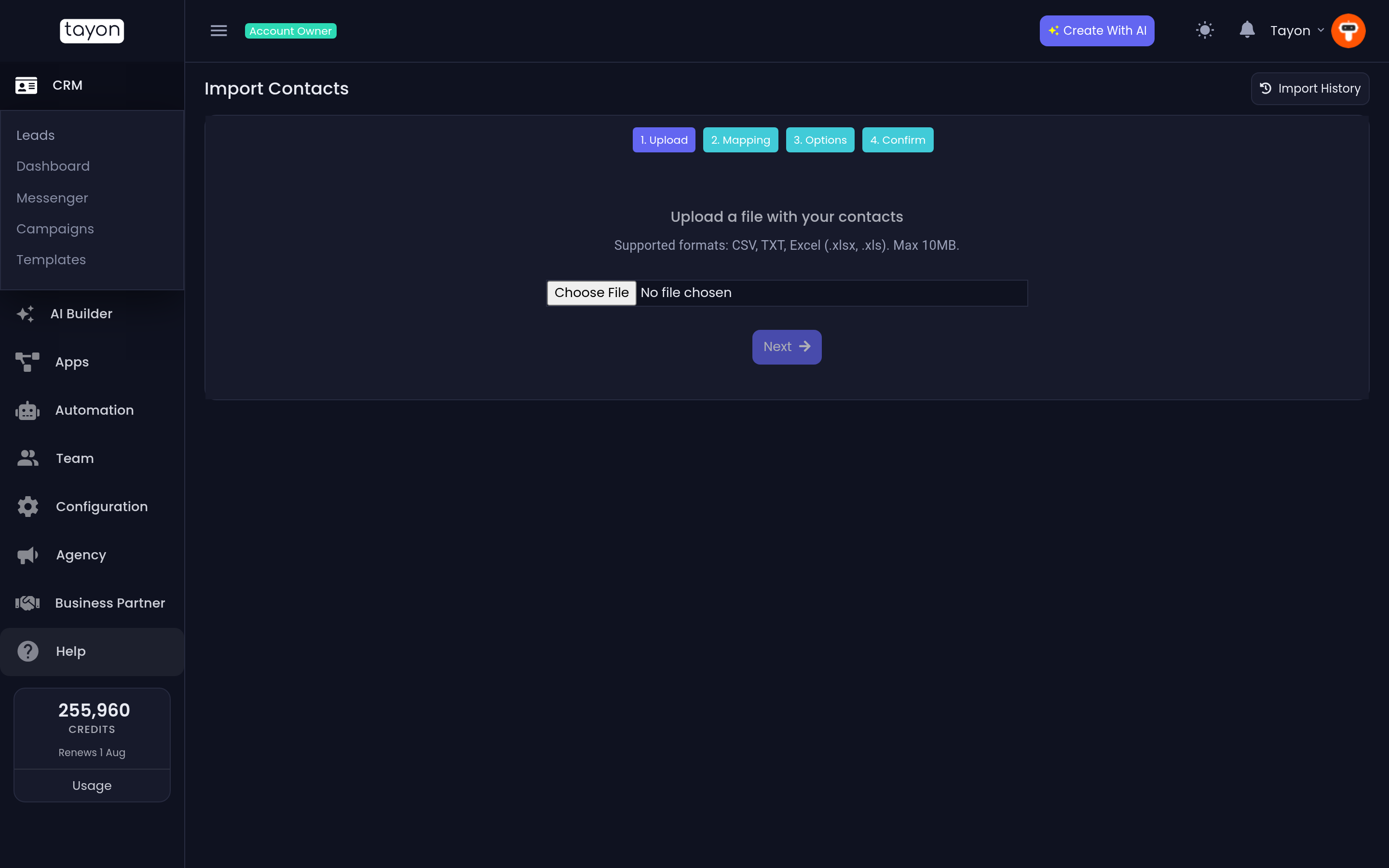Click Create With AI button
The height and width of the screenshot is (868, 1389).
(x=1097, y=30)
